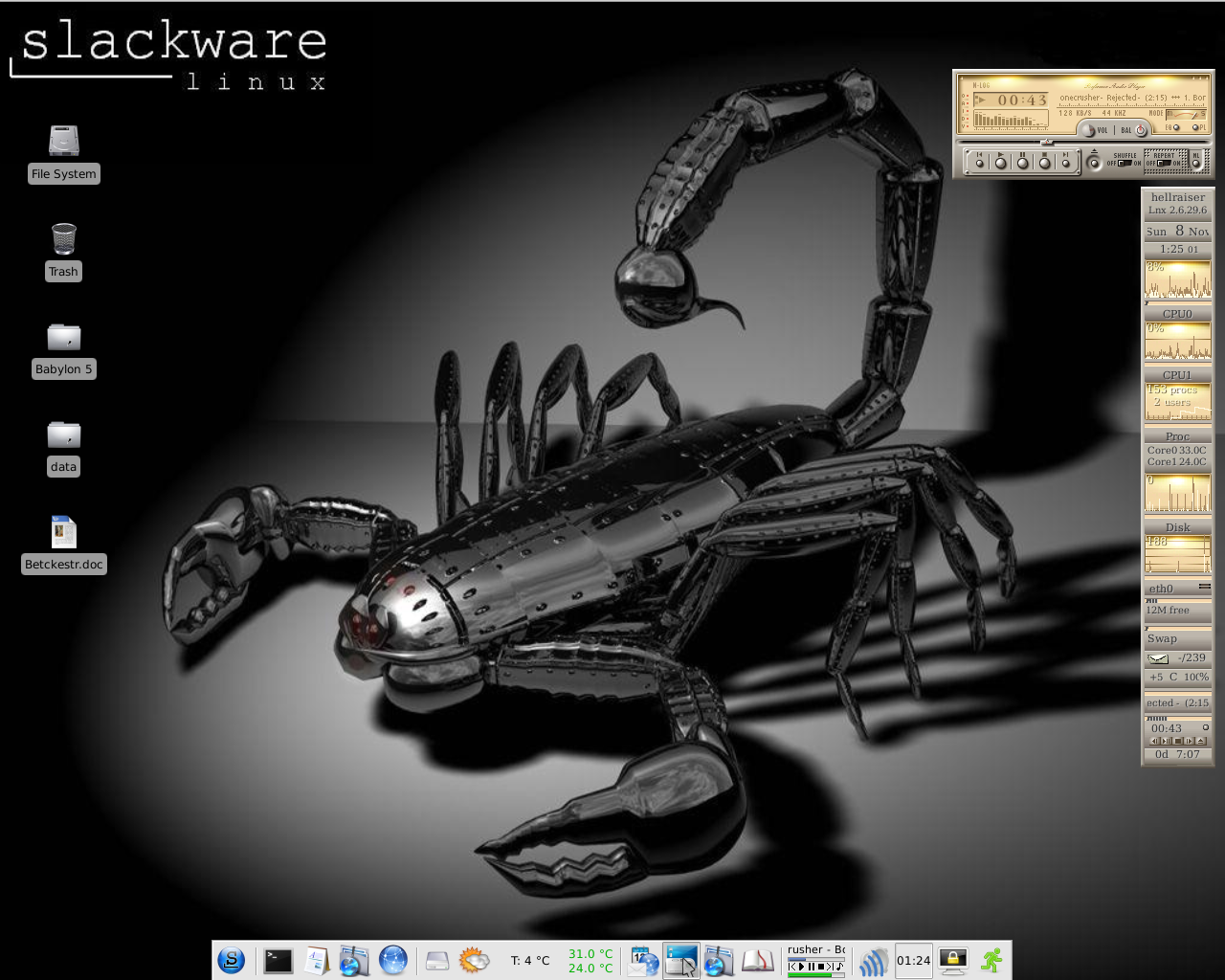Click the globe-with-monitor icon beside the red dictionary
This screenshot has height=980, width=1225.
pyautogui.click(x=719, y=960)
